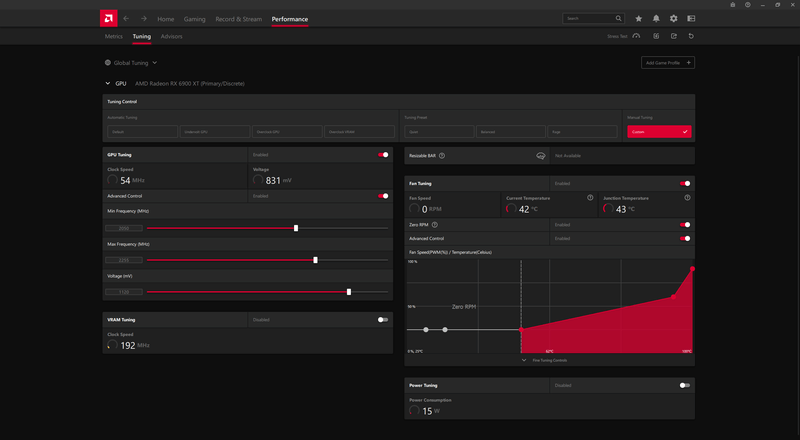800x440 pixels.
Task: Select Default automatic tuning
Action: pyautogui.click(x=142, y=132)
